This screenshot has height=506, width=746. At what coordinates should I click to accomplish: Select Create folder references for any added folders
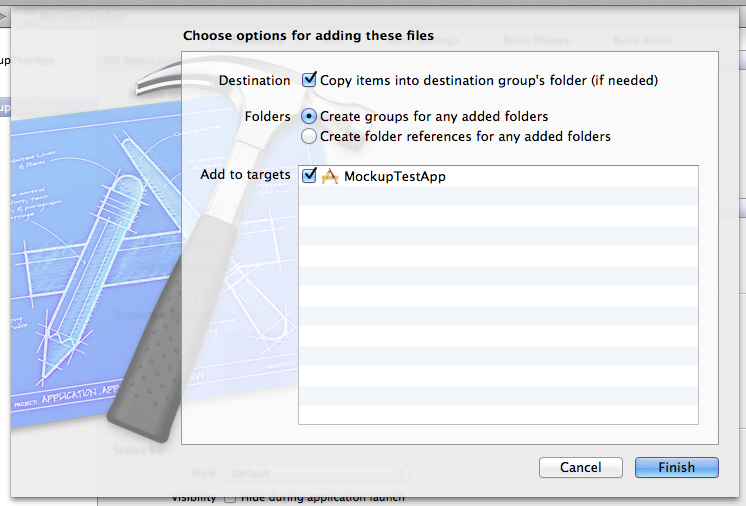[x=309, y=136]
